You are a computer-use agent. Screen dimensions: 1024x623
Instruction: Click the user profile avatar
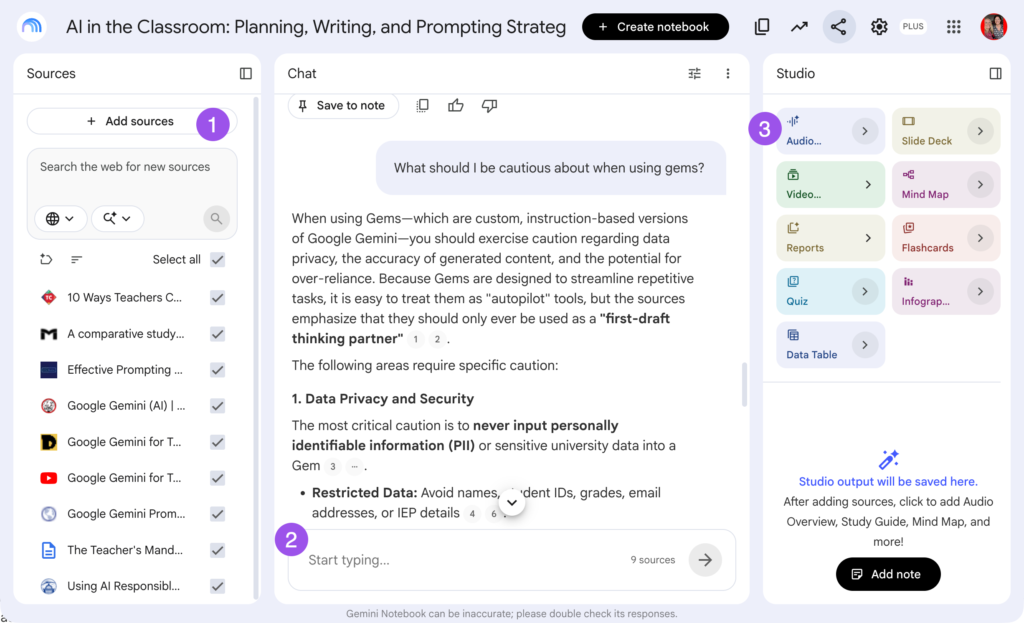(993, 27)
